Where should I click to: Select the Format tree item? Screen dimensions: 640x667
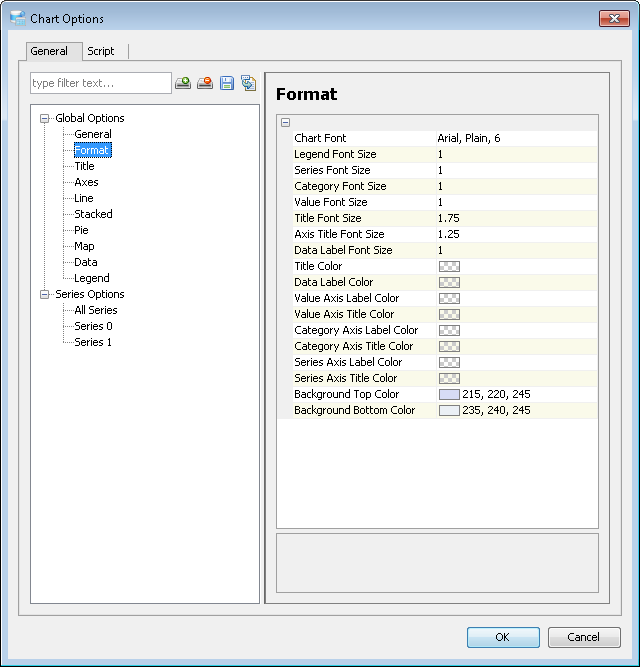(92, 150)
